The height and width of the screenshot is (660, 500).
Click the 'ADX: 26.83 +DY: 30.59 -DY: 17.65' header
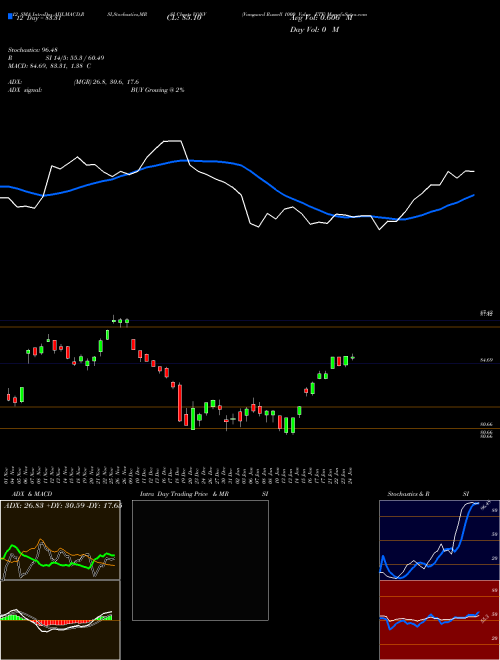coord(62,506)
